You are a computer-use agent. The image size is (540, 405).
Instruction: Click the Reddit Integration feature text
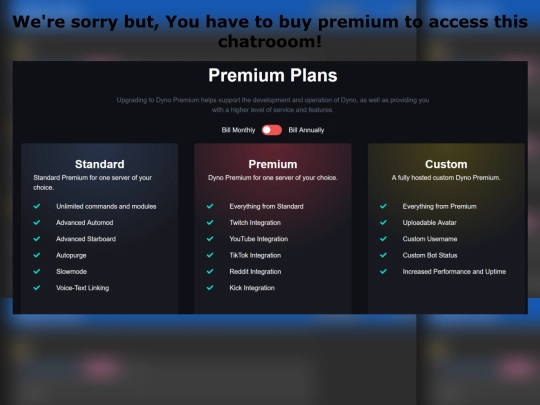(x=255, y=271)
